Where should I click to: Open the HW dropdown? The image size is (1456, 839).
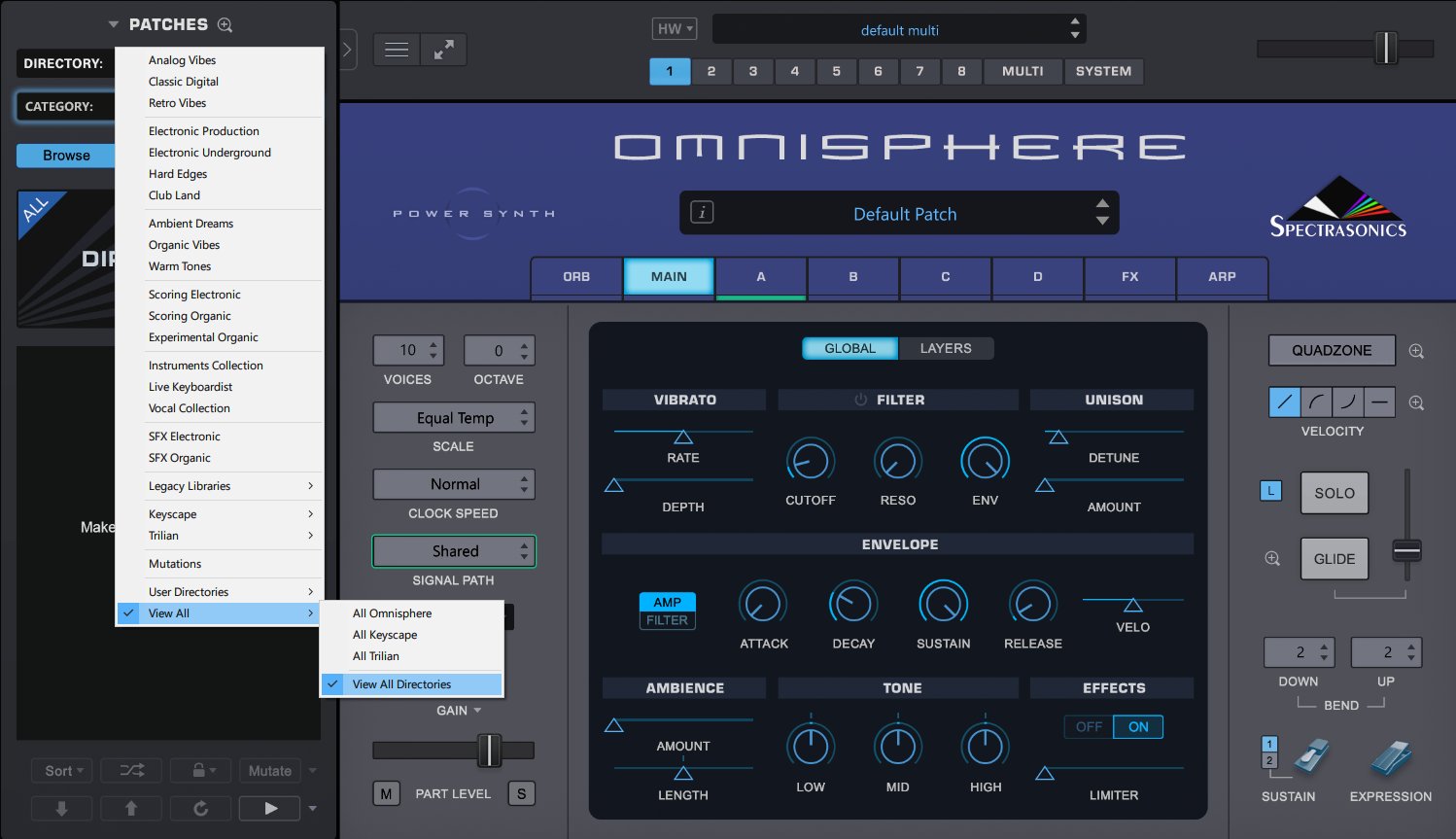click(675, 29)
